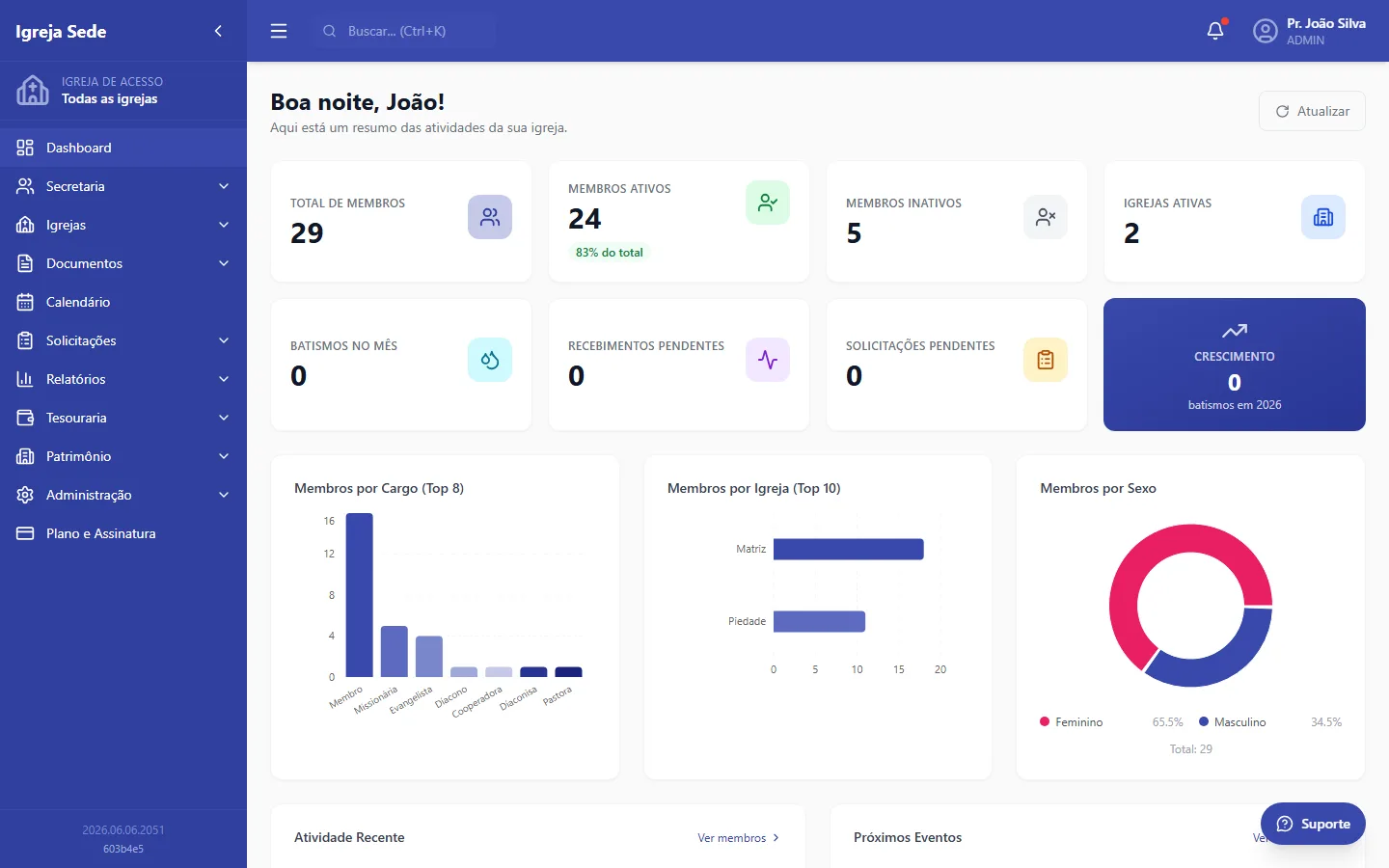Click church icon beside Igreja de Acesso
Image resolution: width=1389 pixels, height=868 pixels.
pos(33,90)
